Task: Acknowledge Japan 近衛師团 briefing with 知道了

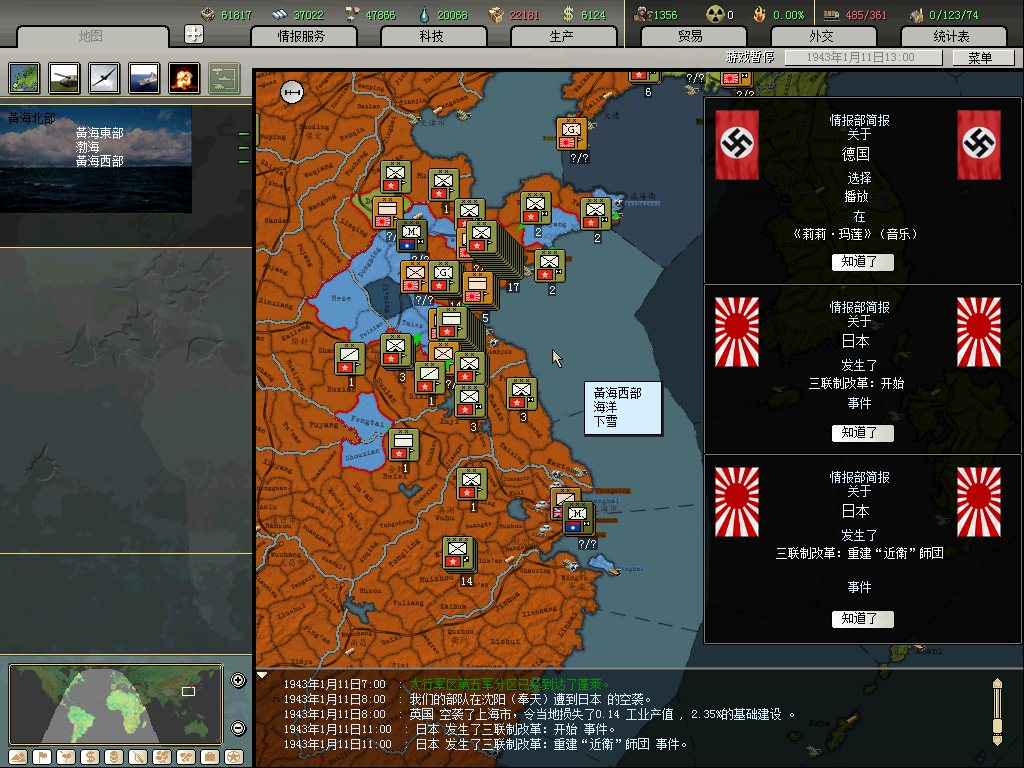Action: [862, 618]
